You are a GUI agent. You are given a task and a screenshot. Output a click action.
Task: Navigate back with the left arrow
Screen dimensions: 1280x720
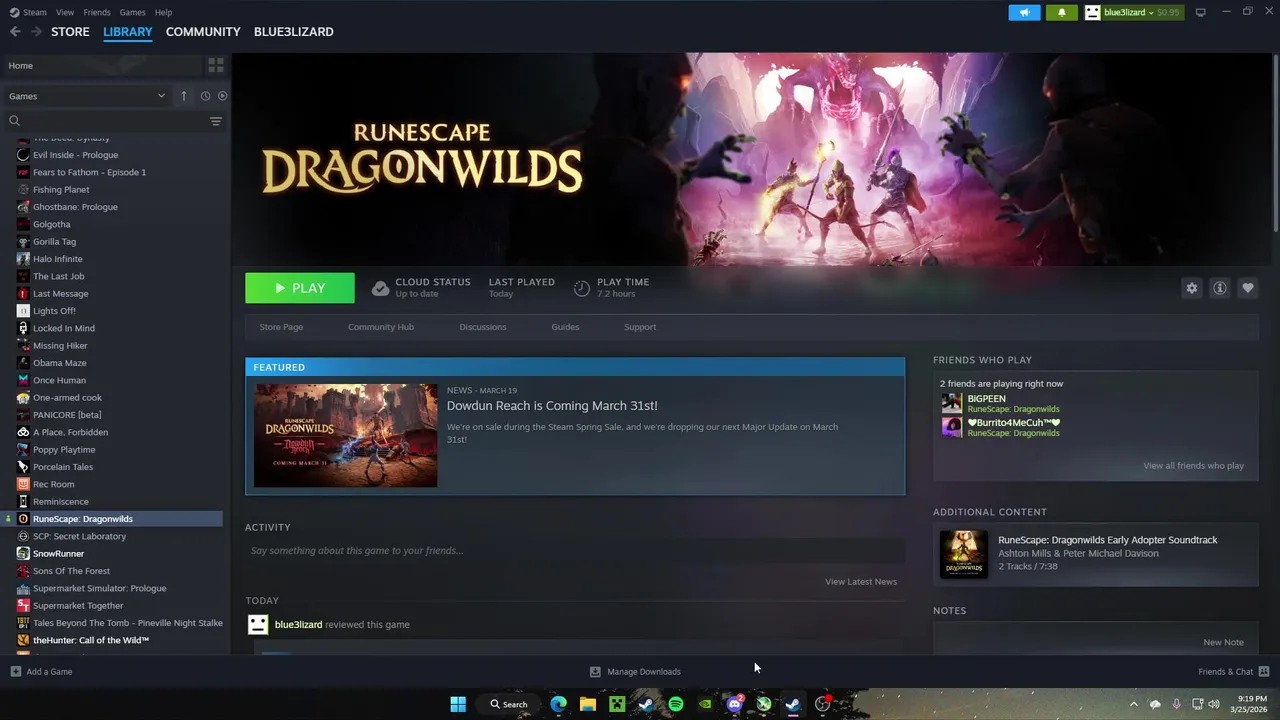coord(15,32)
